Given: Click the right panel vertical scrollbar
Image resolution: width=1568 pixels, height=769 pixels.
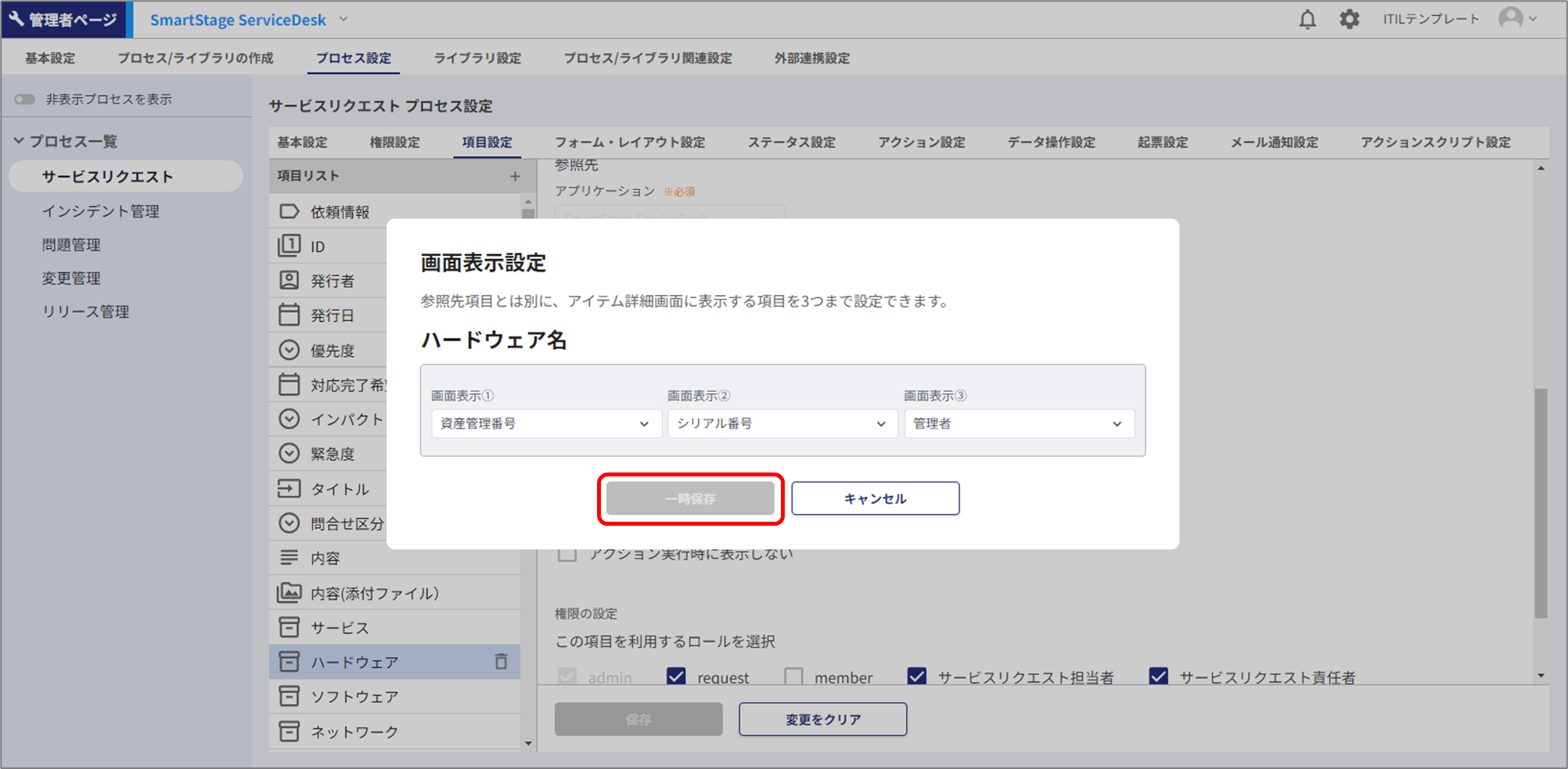Looking at the screenshot, I should 1541,501.
